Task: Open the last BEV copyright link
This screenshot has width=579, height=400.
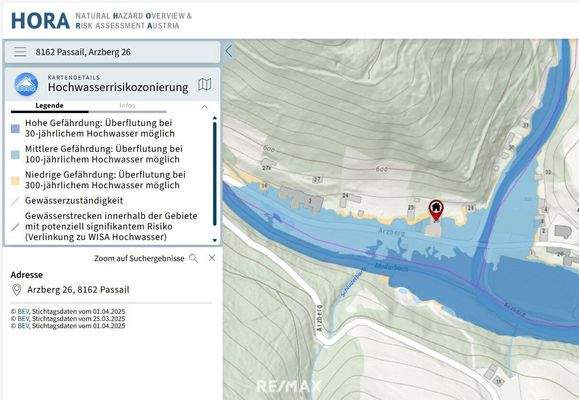Action: point(23,326)
